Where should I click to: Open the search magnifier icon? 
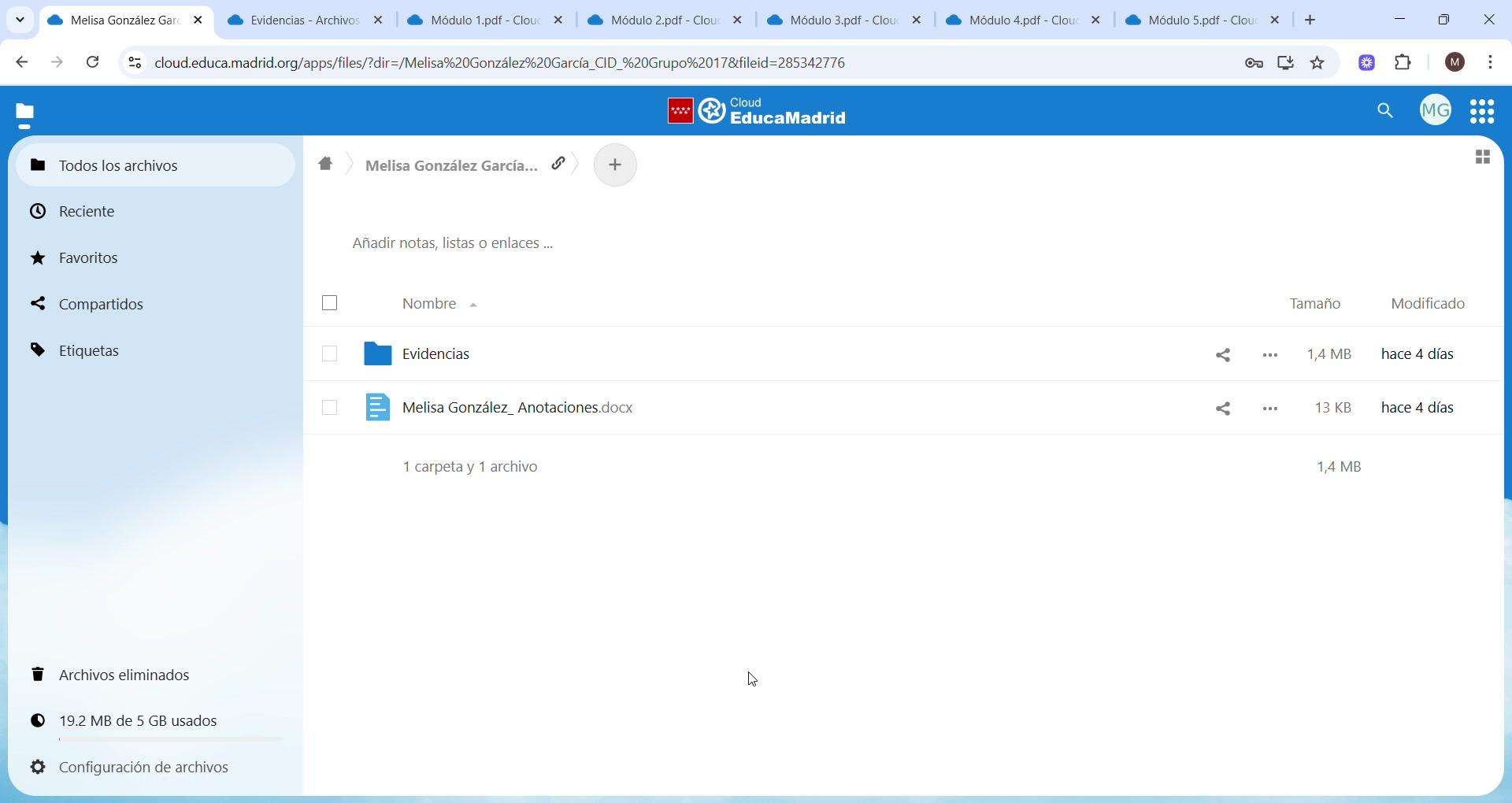(1385, 112)
